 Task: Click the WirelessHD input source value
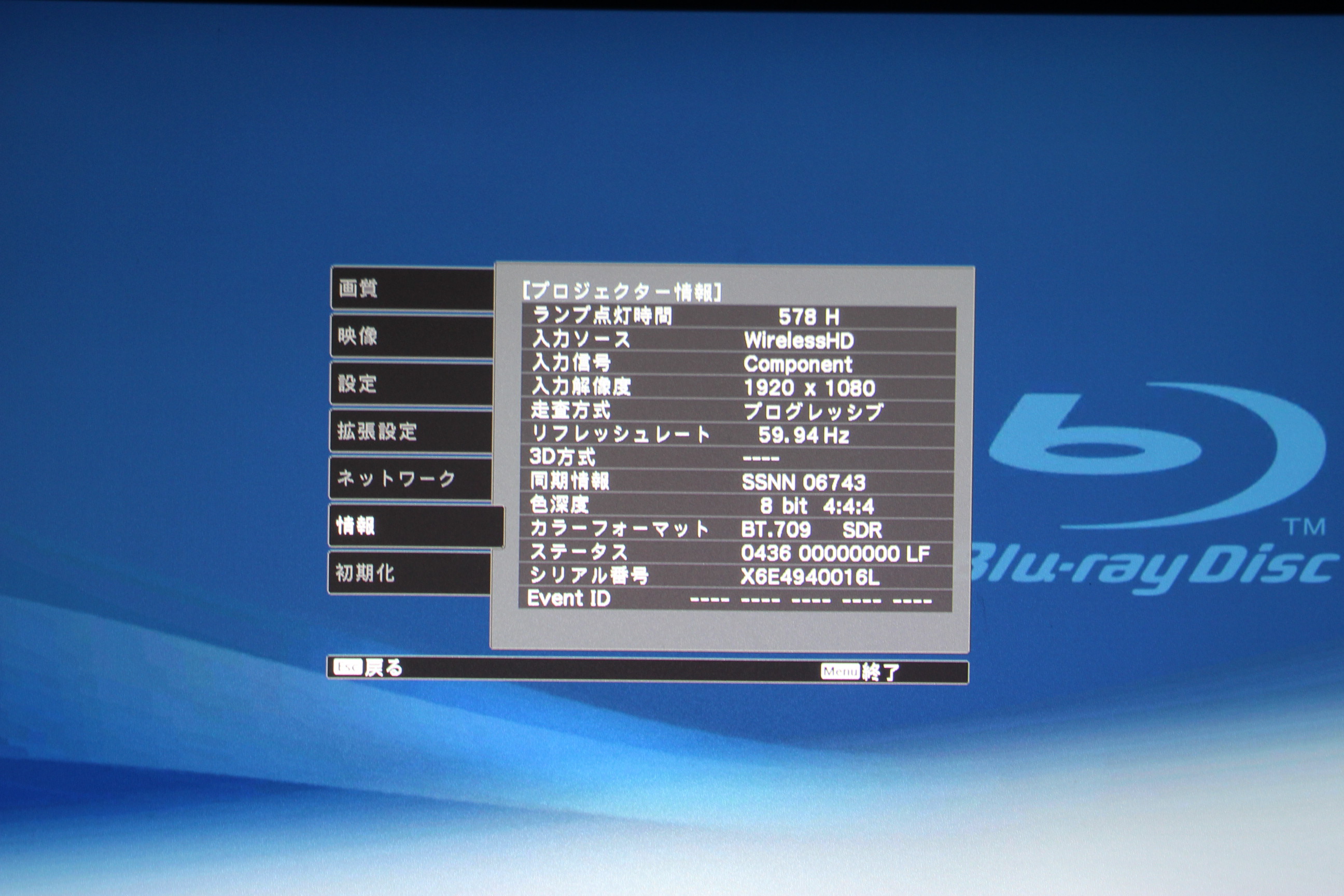pyautogui.click(x=799, y=341)
